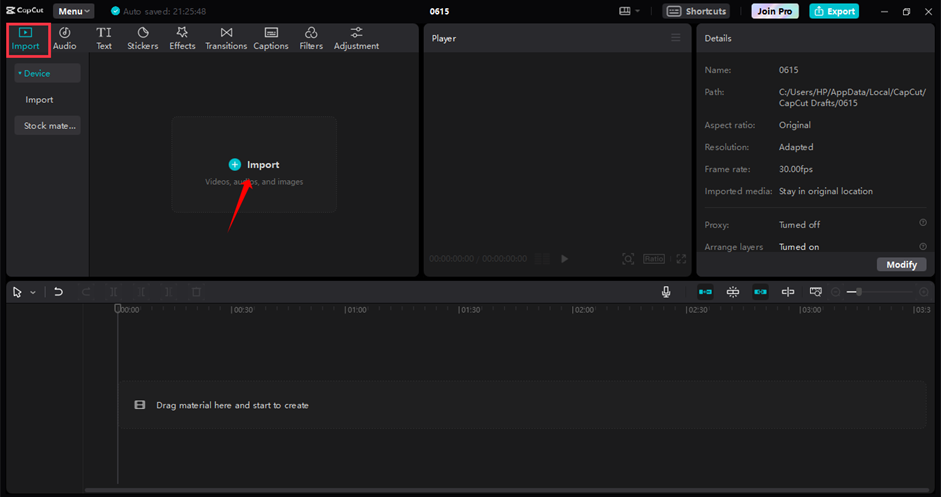Expand the select tool mode dropdown
Screen dimensions: 941x497
click(33, 292)
